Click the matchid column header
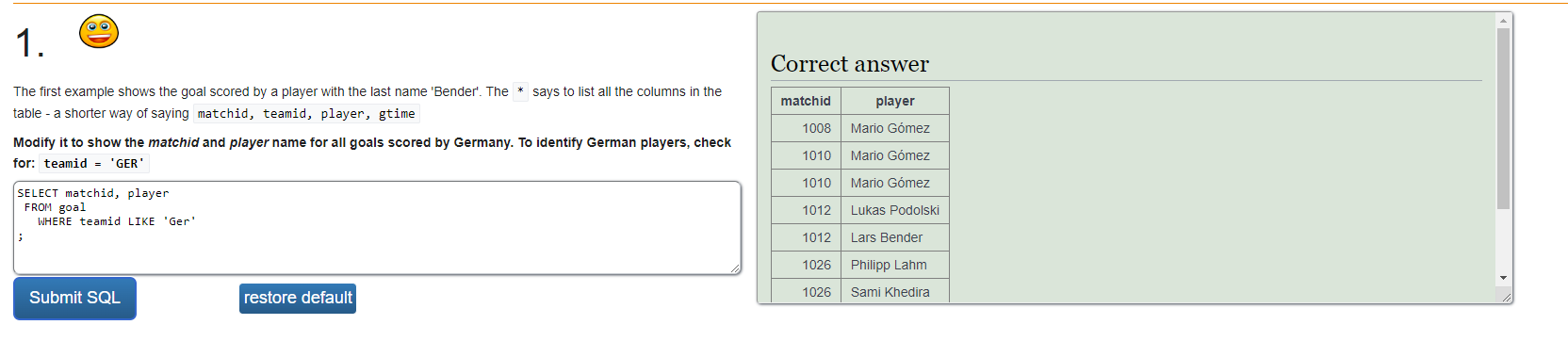The image size is (1568, 341). pyautogui.click(x=806, y=101)
